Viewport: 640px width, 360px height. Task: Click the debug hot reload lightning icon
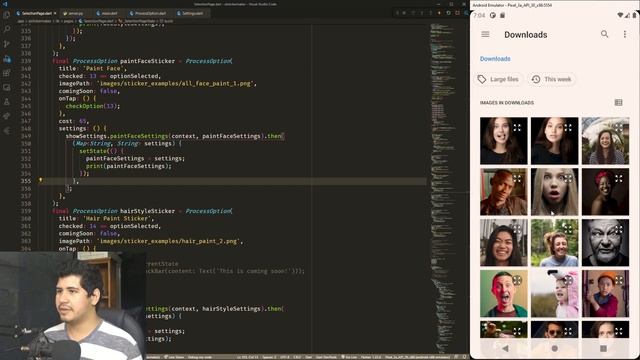click(x=439, y=13)
